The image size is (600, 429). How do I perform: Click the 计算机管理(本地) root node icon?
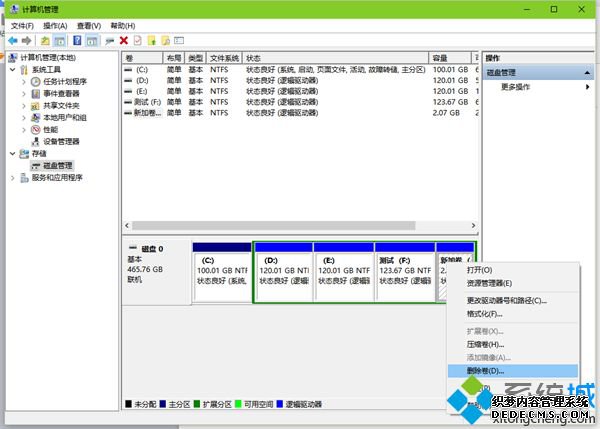click(x=13, y=57)
